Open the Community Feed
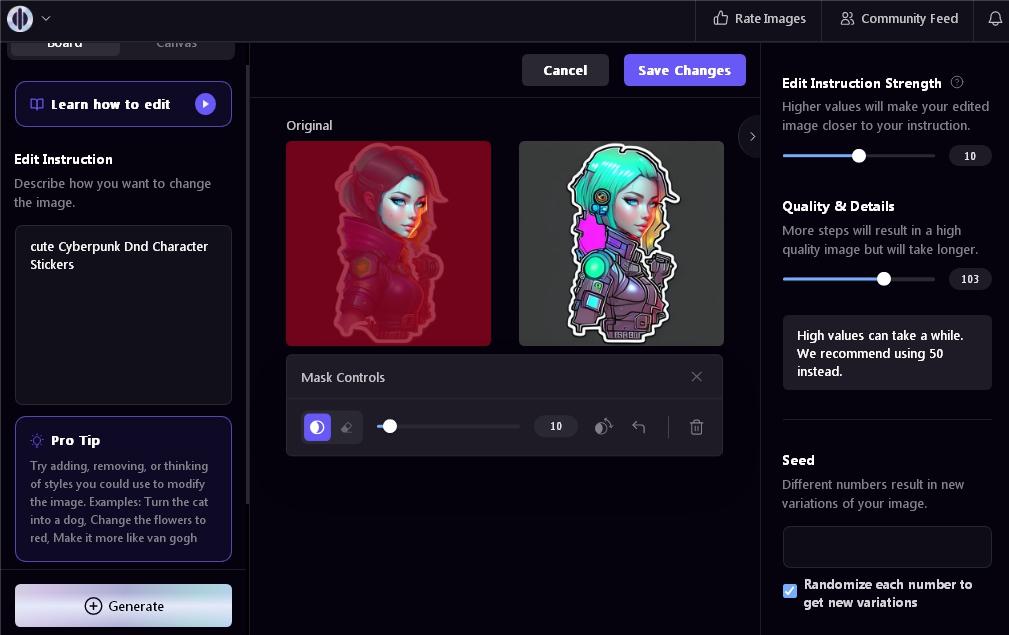This screenshot has width=1009, height=635. tap(898, 18)
